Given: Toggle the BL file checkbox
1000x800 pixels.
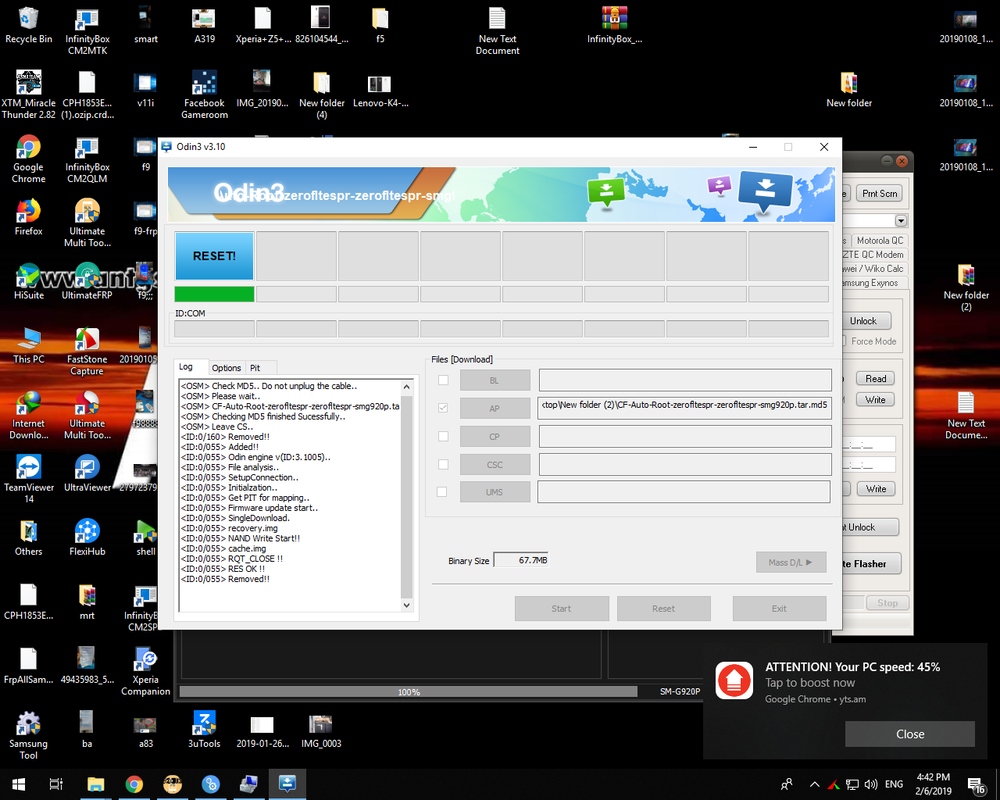Looking at the screenshot, I should [x=443, y=380].
